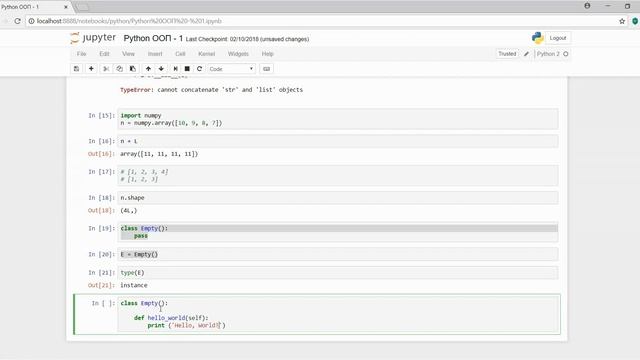Interrupt the kernel with the stop icon

(x=187, y=69)
